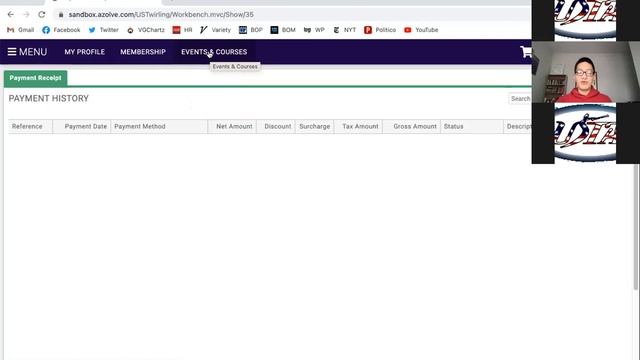Screen dimensions: 640x360
Task: Open the VOChartz bookmark
Action: pyautogui.click(x=145, y=30)
